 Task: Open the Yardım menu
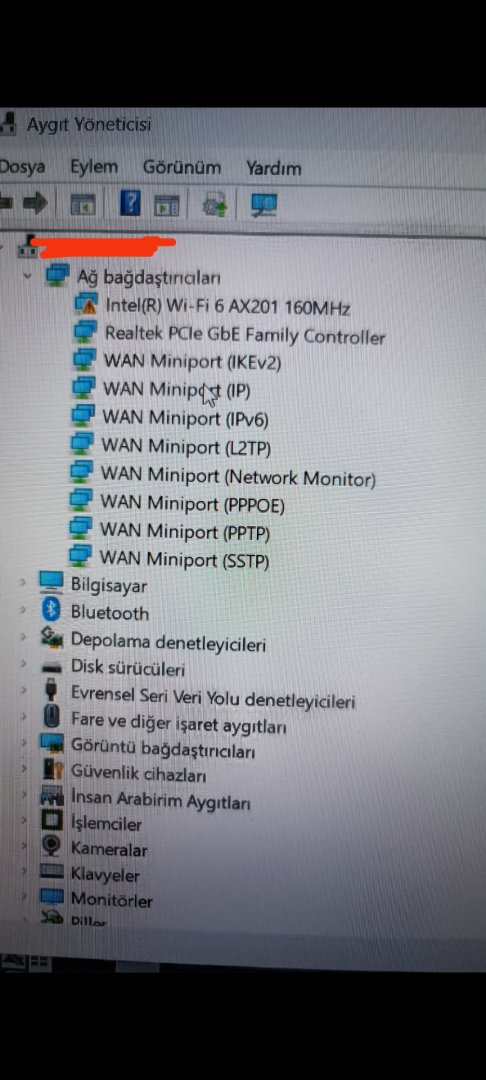[x=274, y=168]
